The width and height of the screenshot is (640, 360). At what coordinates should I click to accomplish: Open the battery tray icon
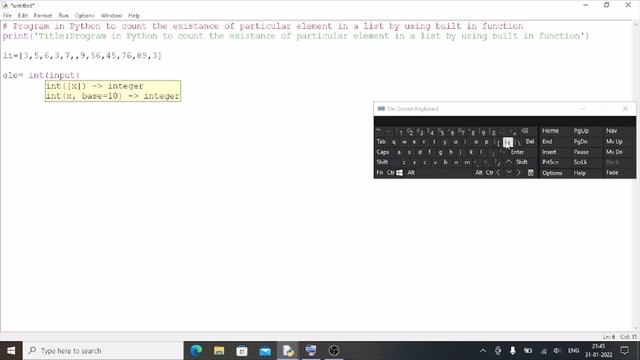[x=528, y=351]
